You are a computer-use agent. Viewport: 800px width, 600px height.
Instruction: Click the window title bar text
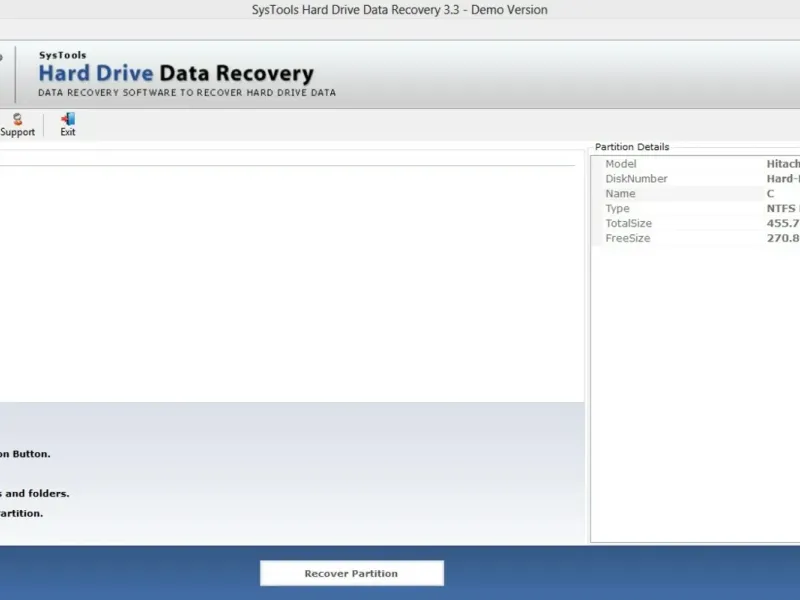coord(399,10)
